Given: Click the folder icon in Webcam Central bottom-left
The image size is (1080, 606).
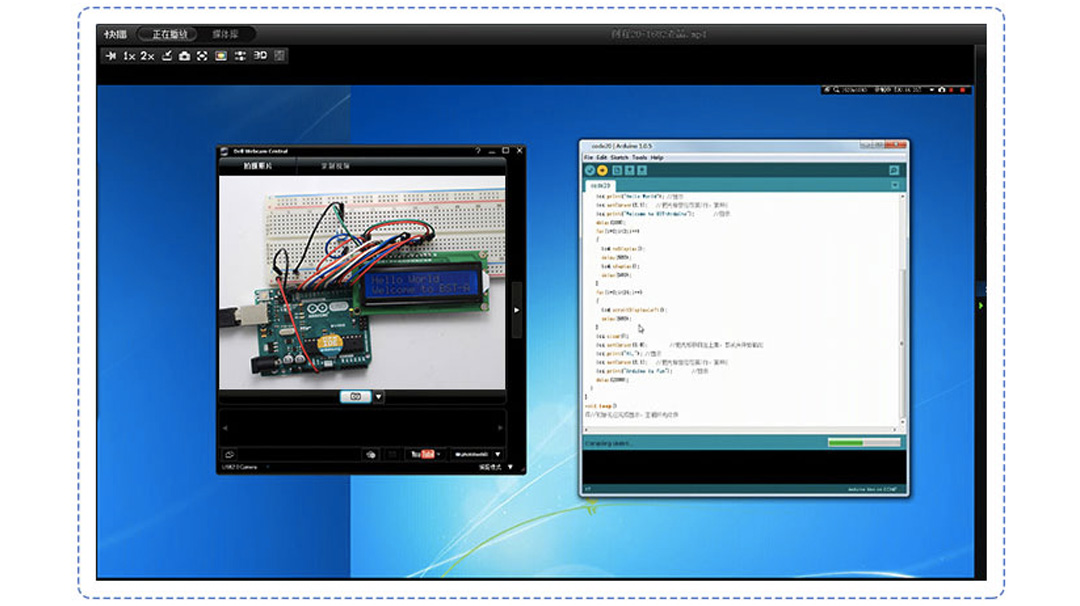Looking at the screenshot, I should point(229,454).
